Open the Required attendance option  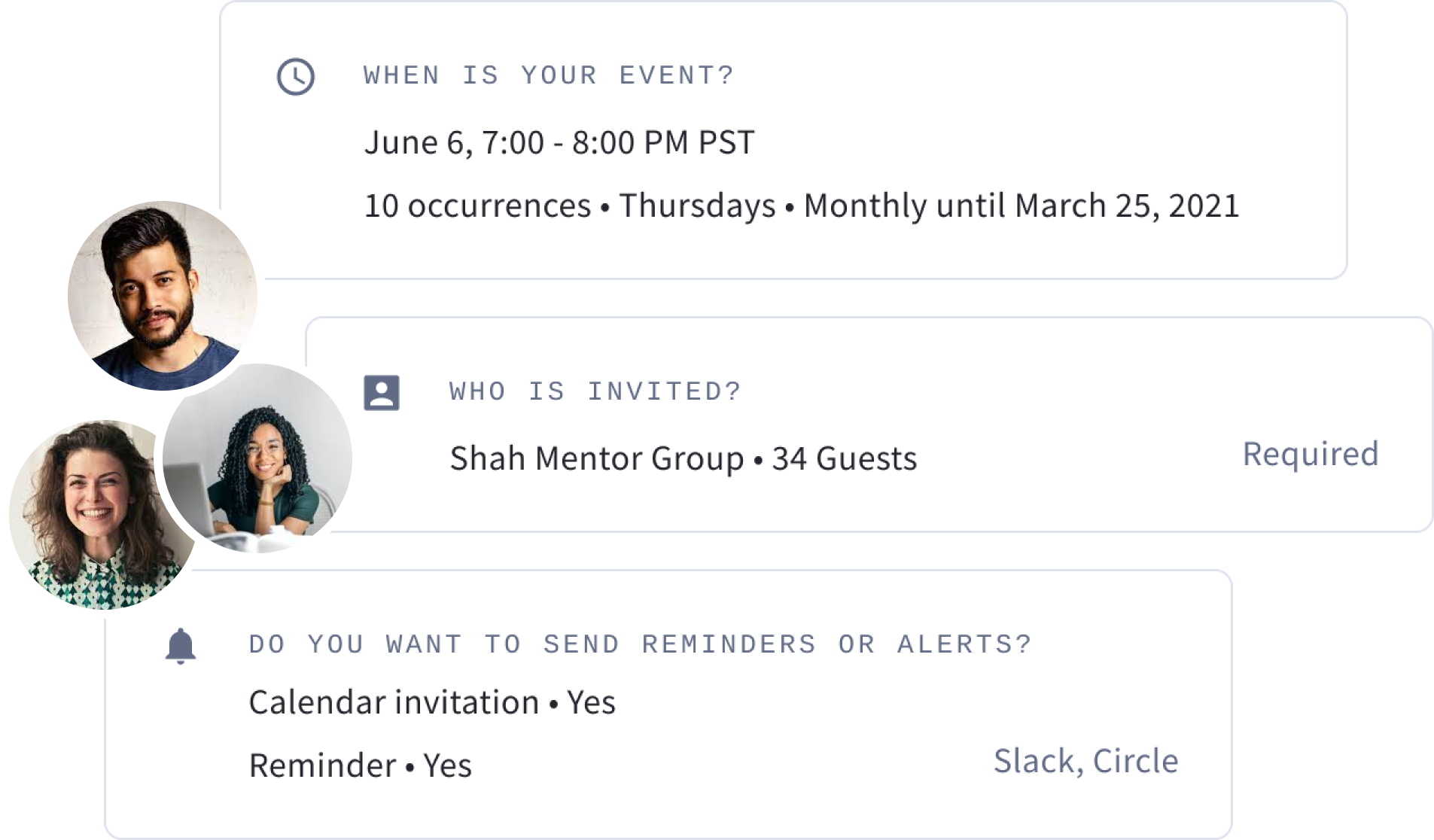pyautogui.click(x=1310, y=454)
